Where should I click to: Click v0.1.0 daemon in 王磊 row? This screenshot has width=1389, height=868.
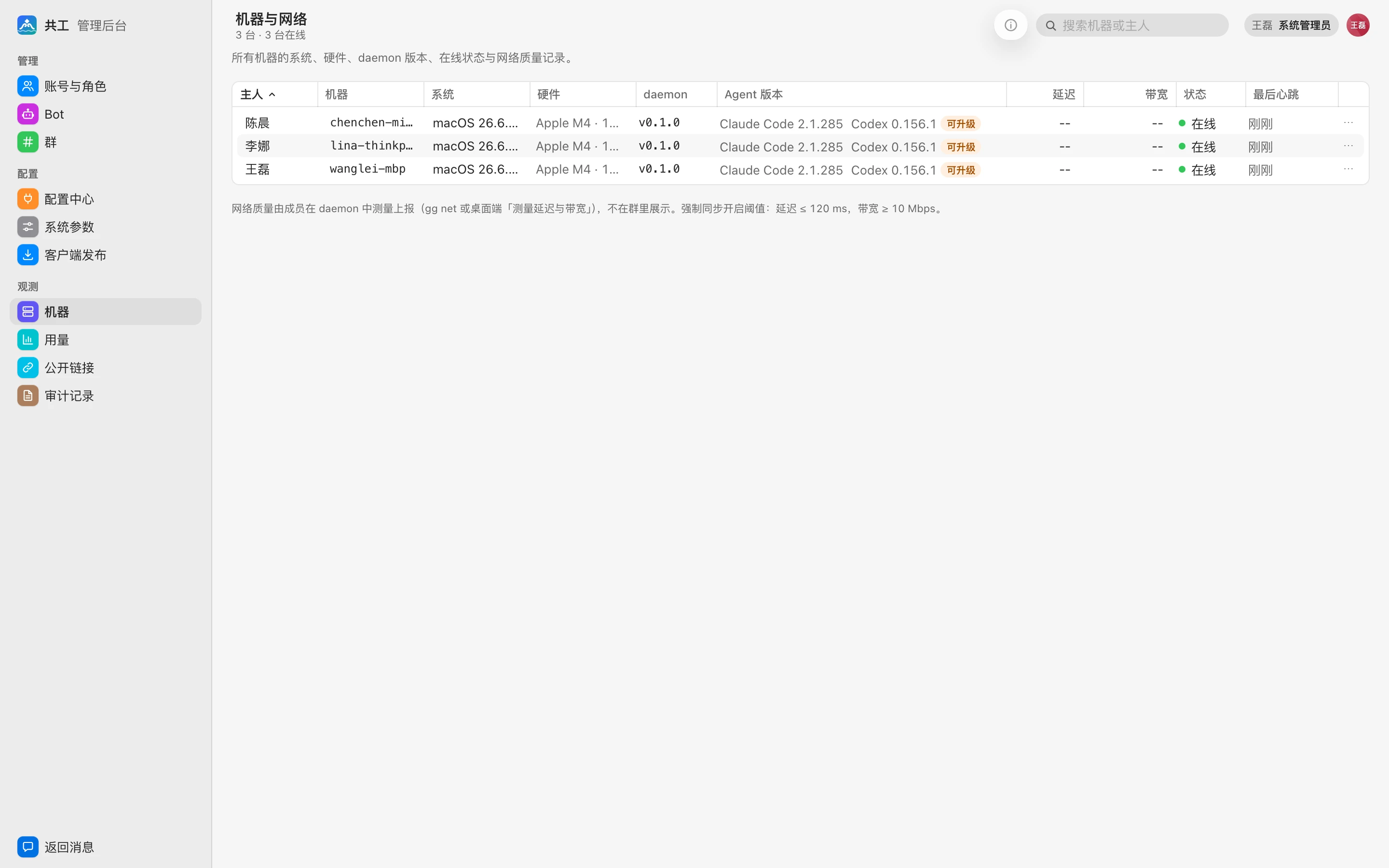click(659, 169)
